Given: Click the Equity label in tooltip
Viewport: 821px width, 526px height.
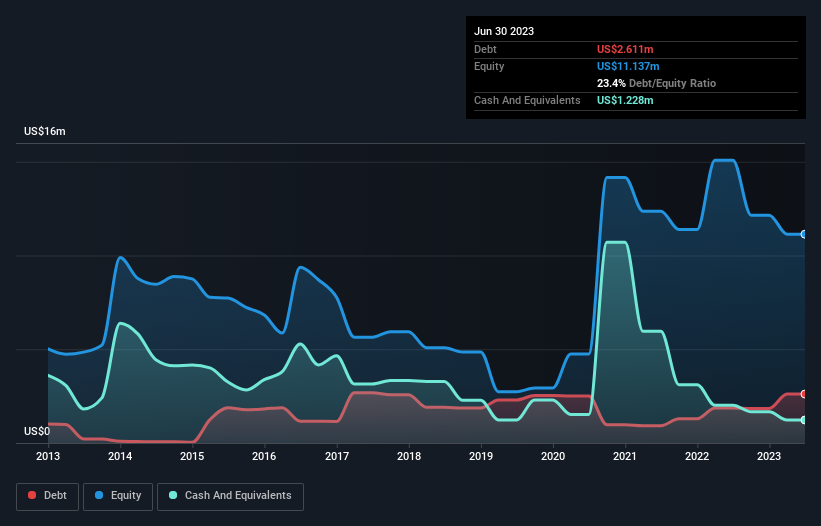Looking at the screenshot, I should (x=489, y=66).
